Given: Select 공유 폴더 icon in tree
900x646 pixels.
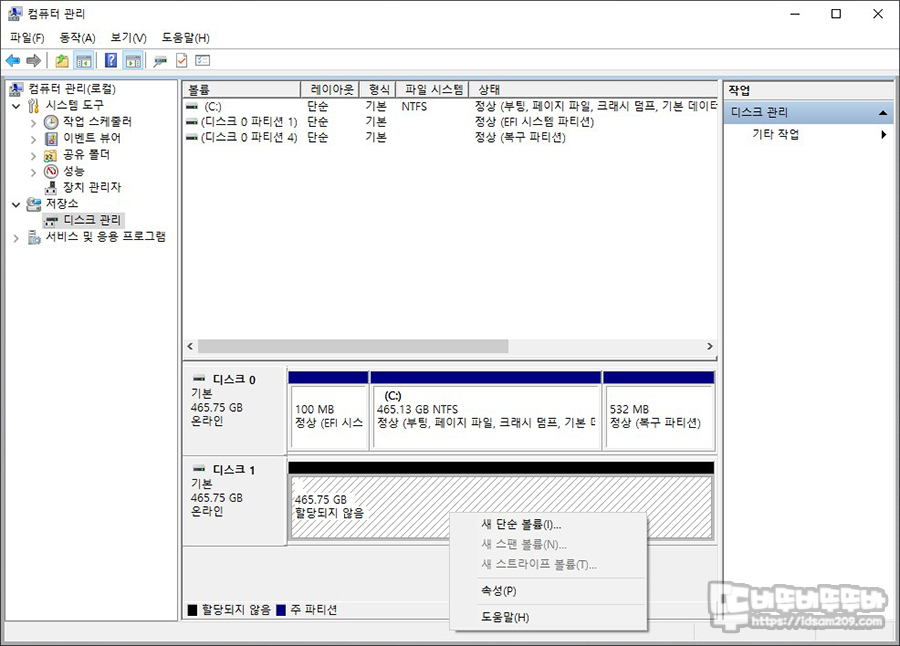Looking at the screenshot, I should coord(51,155).
